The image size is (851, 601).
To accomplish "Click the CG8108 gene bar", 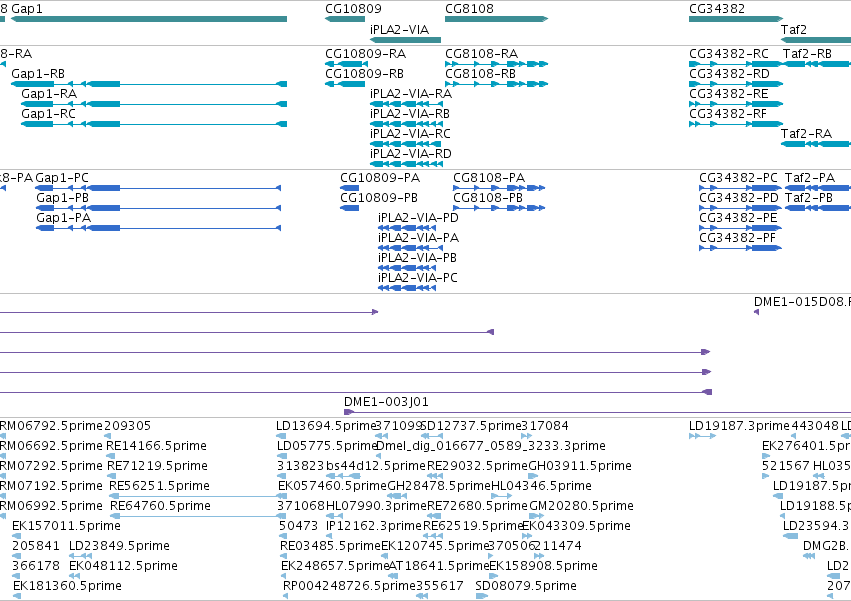I will (x=497, y=19).
